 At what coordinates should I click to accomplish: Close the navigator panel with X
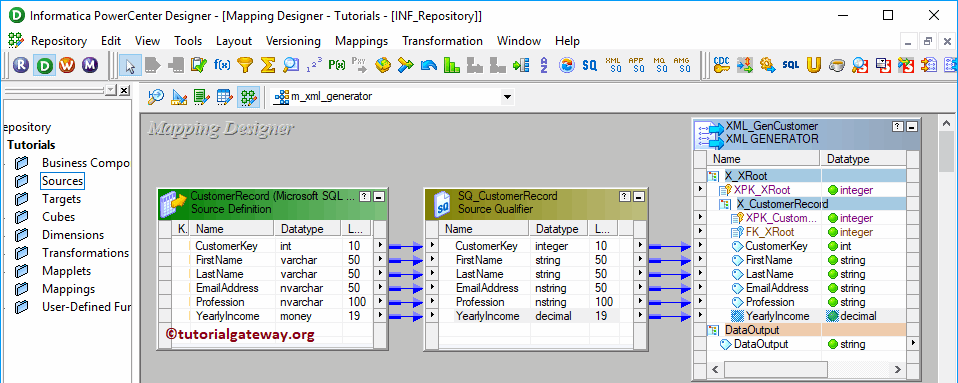(124, 90)
